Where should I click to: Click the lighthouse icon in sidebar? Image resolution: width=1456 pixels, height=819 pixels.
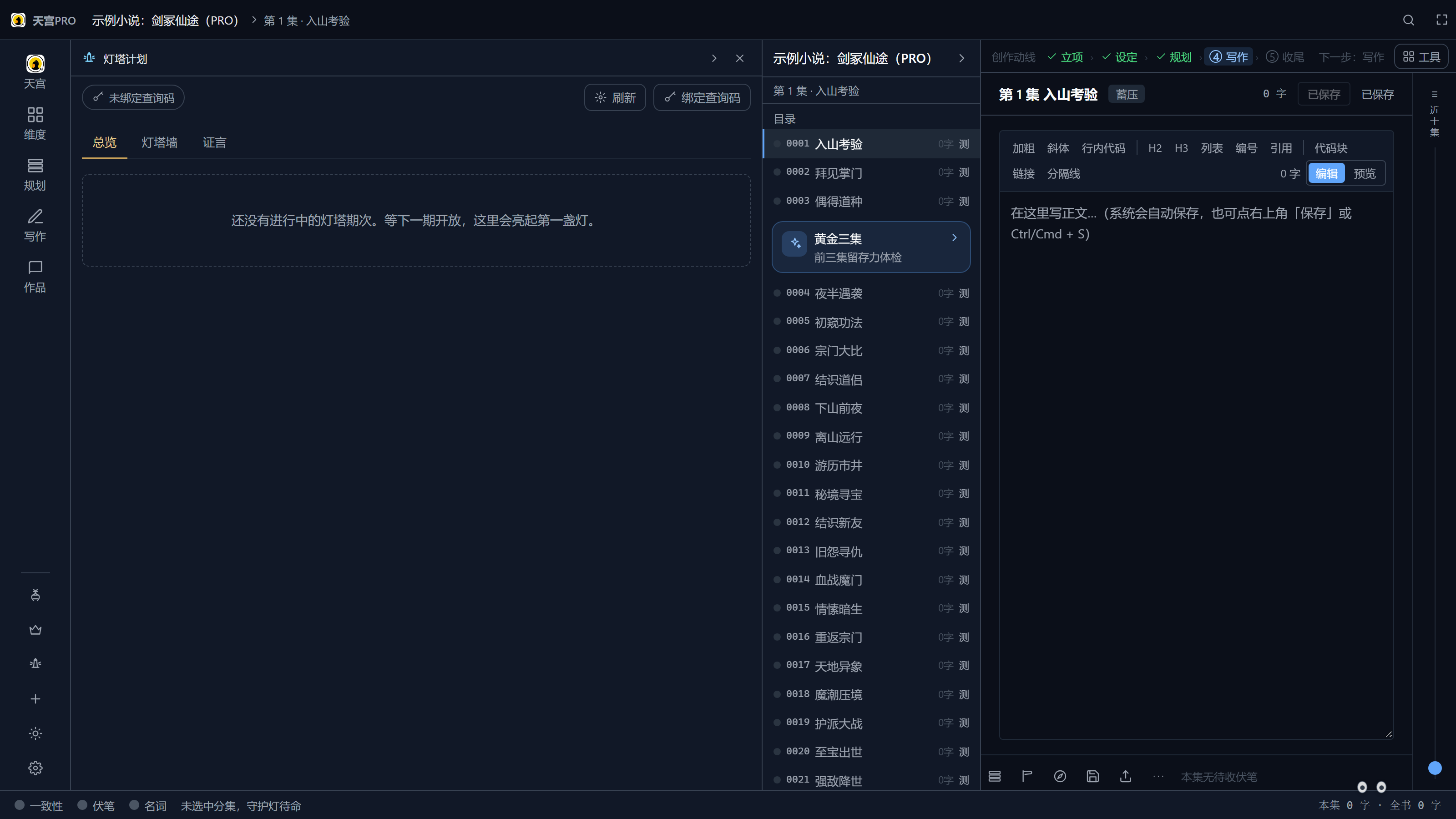pos(35,663)
